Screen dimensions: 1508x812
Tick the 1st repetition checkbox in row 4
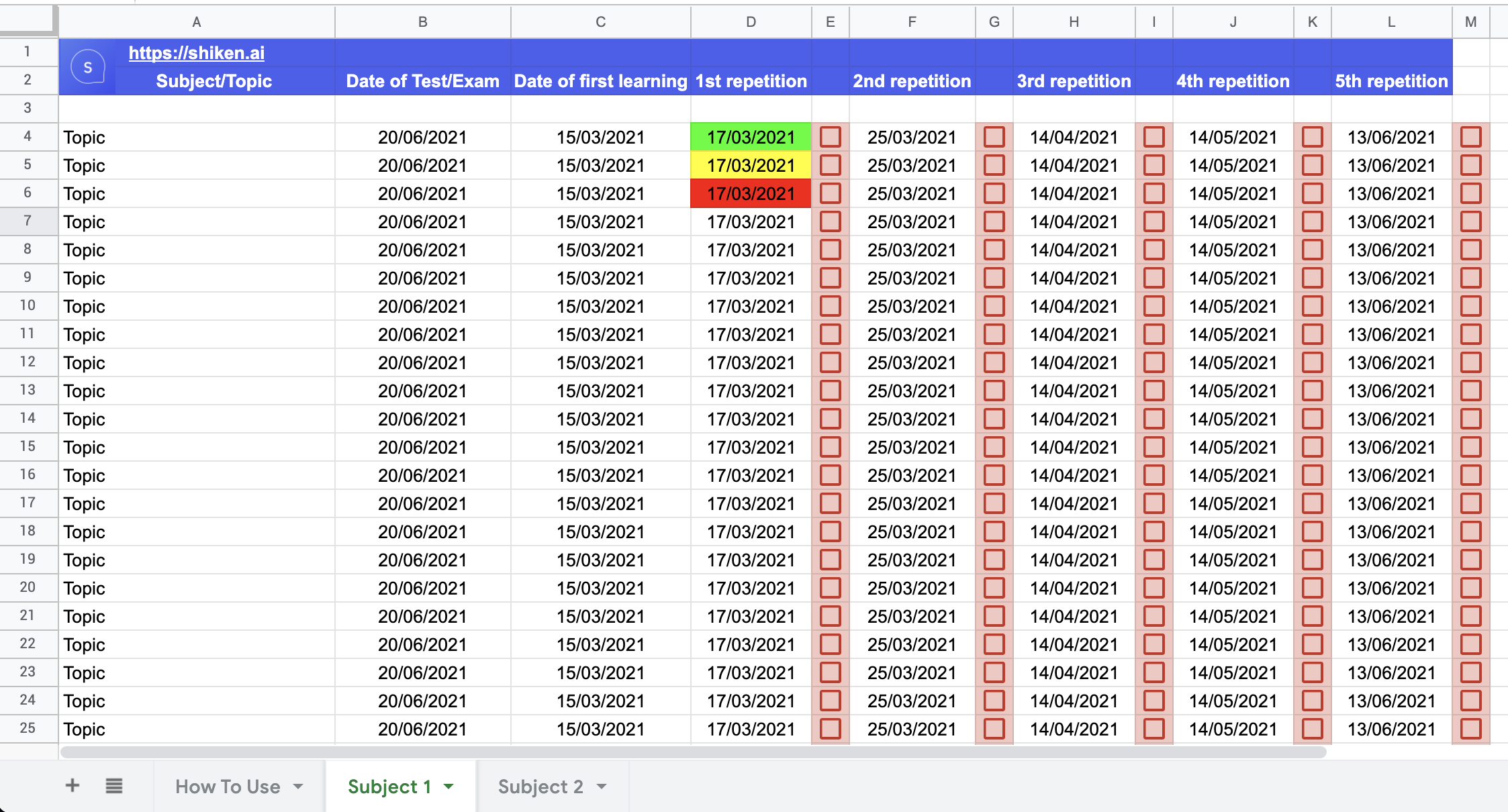click(830, 137)
